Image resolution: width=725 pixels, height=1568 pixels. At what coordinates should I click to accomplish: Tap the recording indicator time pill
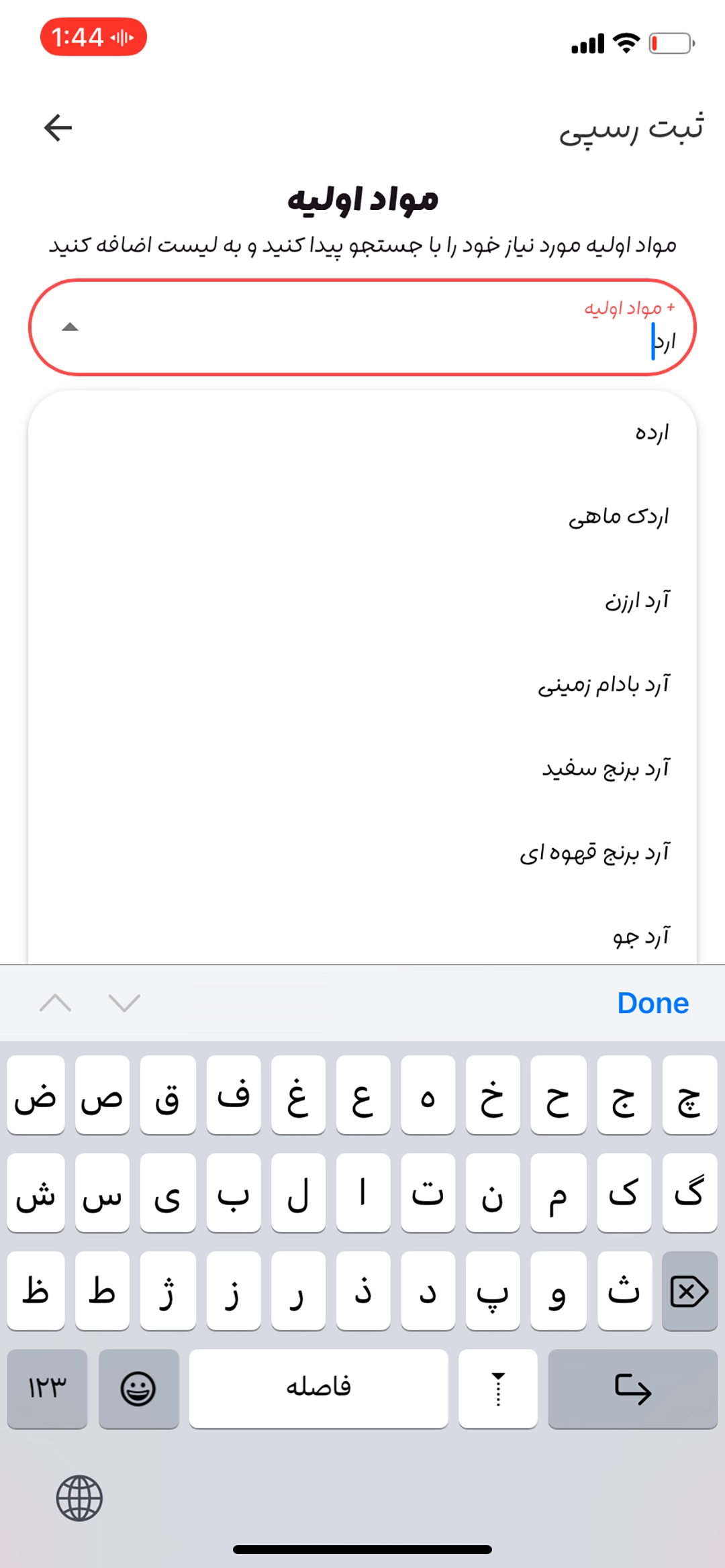[x=93, y=37]
